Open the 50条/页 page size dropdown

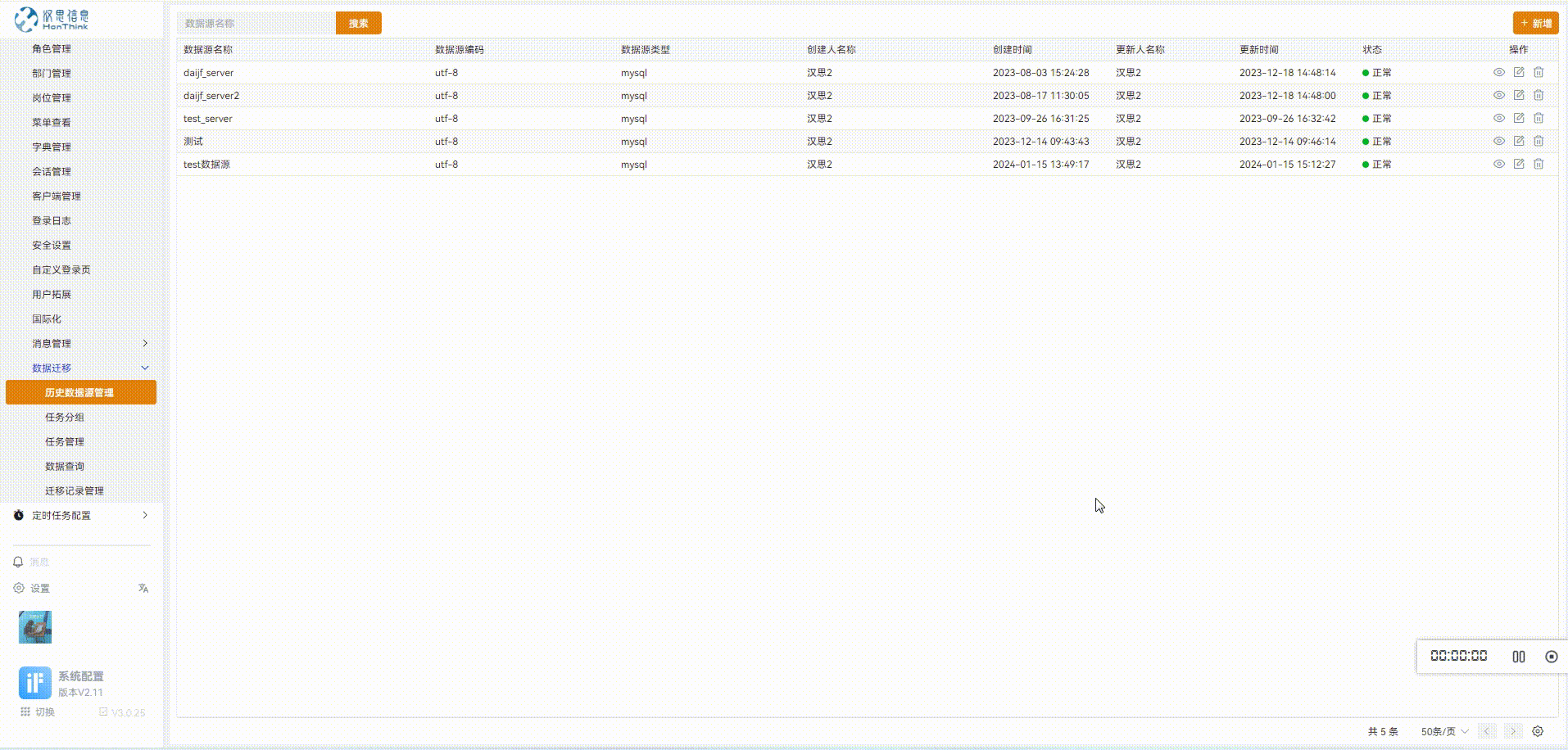pyautogui.click(x=1444, y=731)
